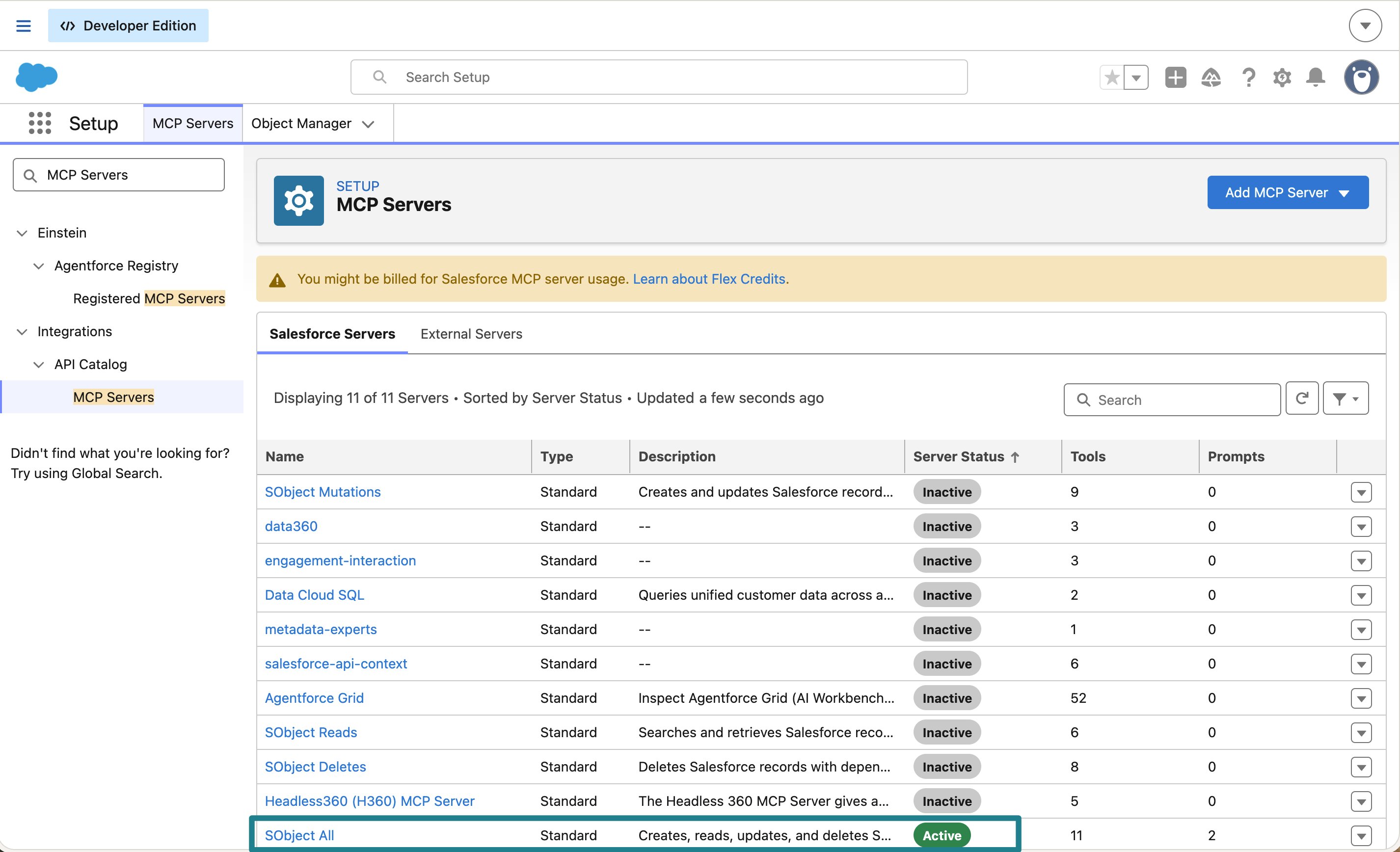Screen dimensions: 1400x852
Task: Open the user profile avatar
Action: pos(1361,77)
